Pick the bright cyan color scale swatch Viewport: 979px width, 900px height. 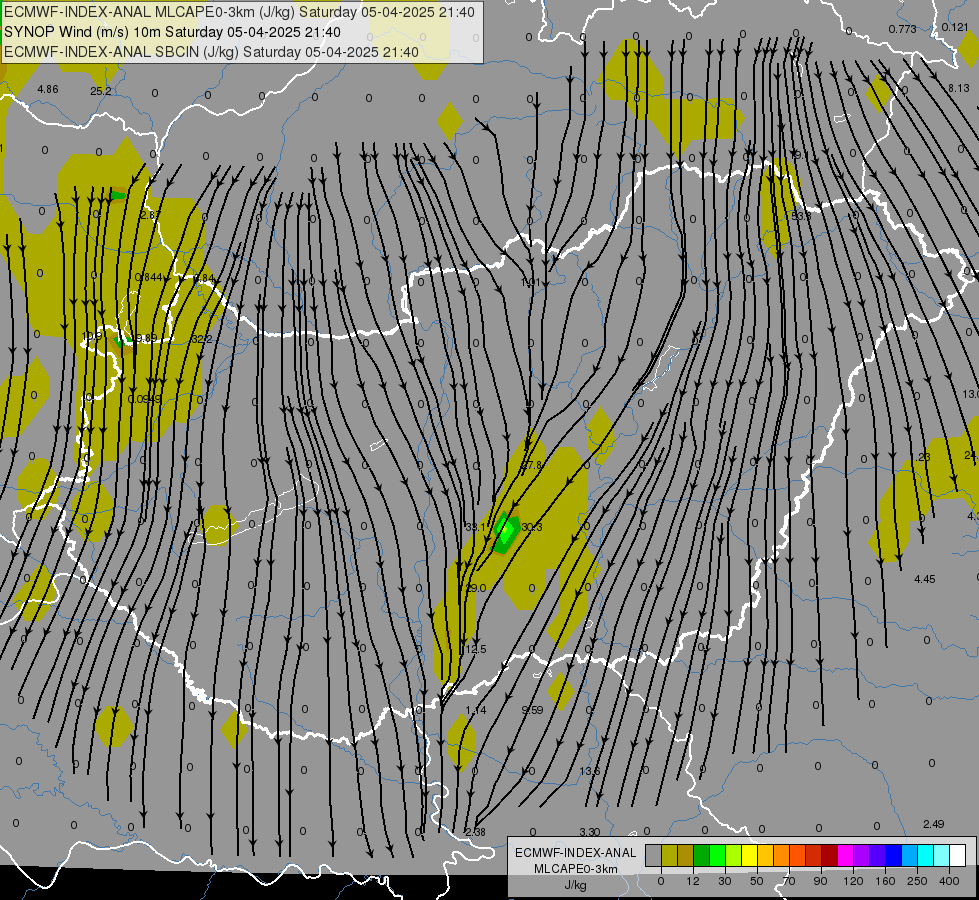[925, 855]
